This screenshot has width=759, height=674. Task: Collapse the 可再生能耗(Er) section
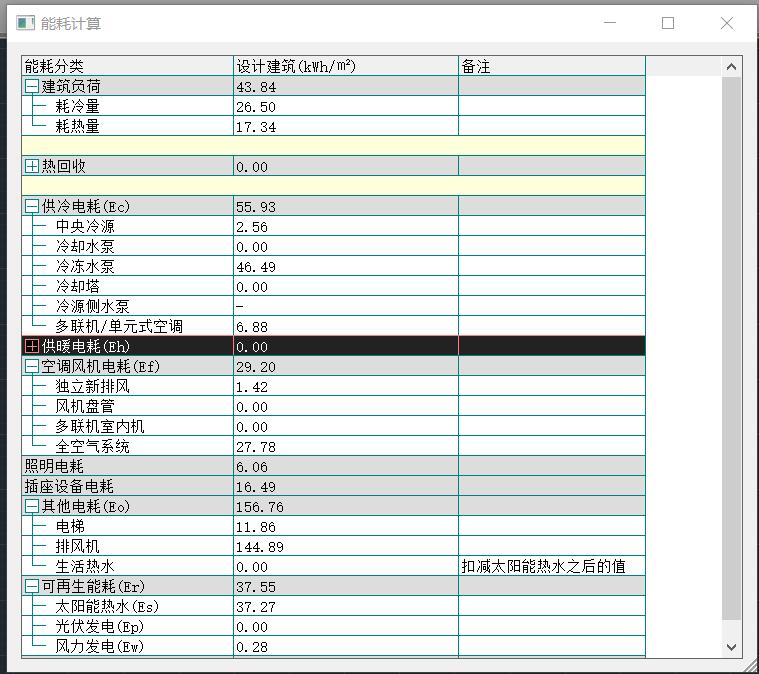click(x=32, y=587)
